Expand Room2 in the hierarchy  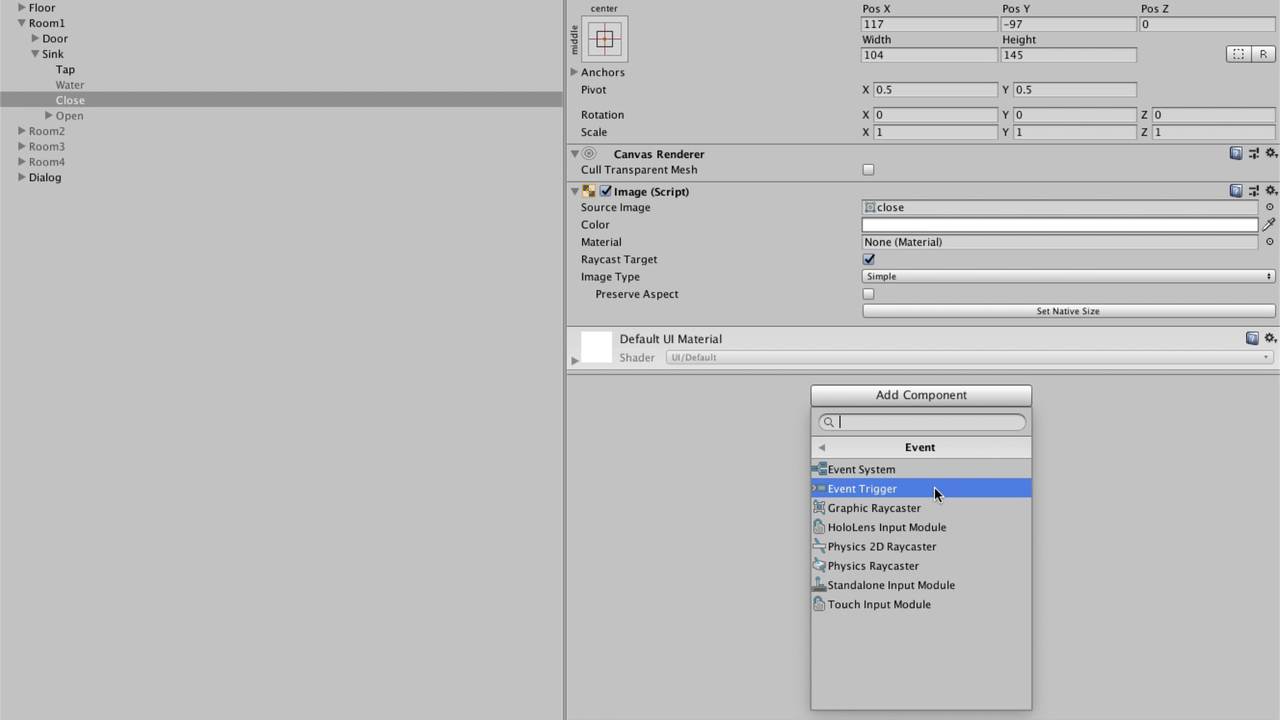[21, 131]
